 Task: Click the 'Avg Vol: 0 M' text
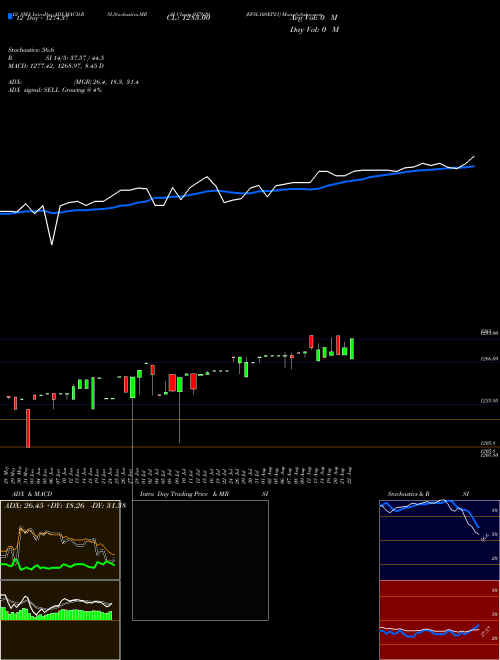tap(314, 18)
